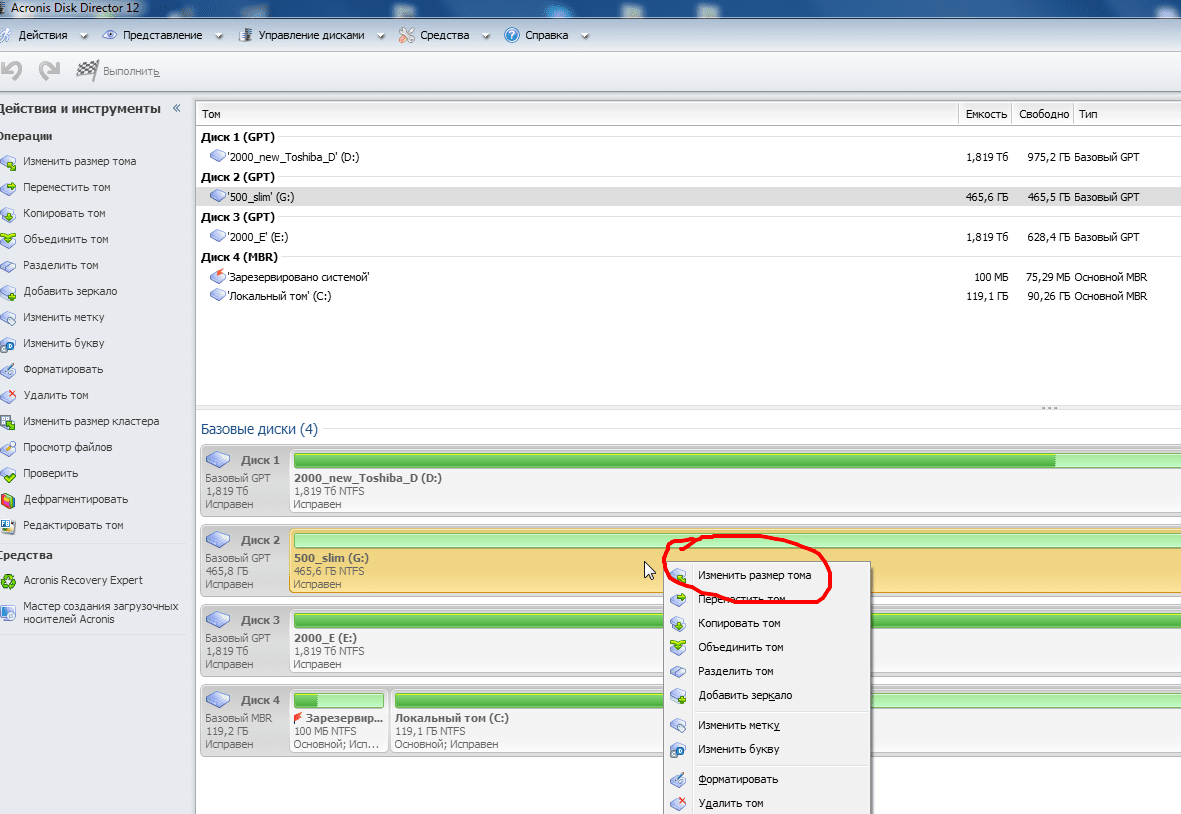This screenshot has height=814, width=1181.
Task: Click the Redo arrow icon in toolbar
Action: coord(49,71)
